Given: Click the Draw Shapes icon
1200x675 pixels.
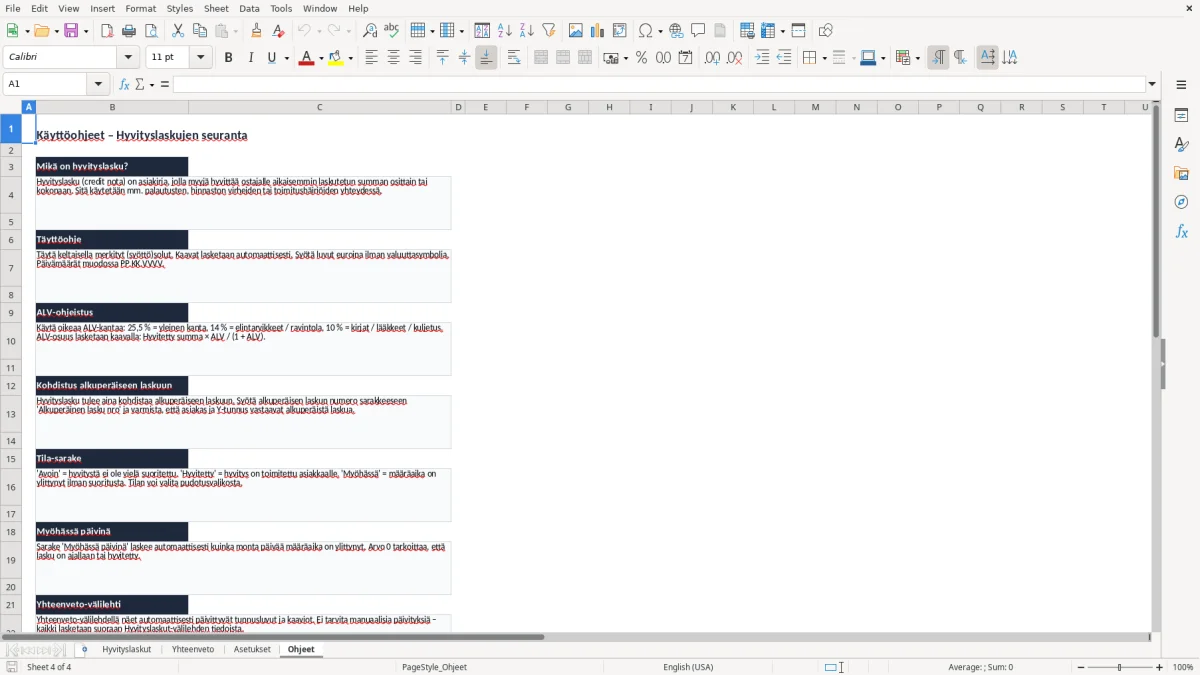Looking at the screenshot, I should [825, 31].
